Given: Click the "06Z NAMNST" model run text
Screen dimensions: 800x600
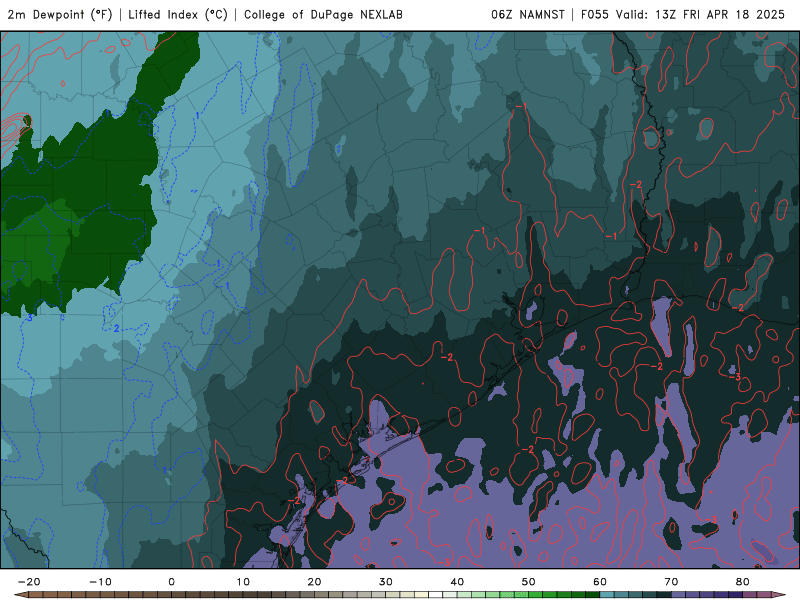Looking at the screenshot, I should tap(528, 14).
